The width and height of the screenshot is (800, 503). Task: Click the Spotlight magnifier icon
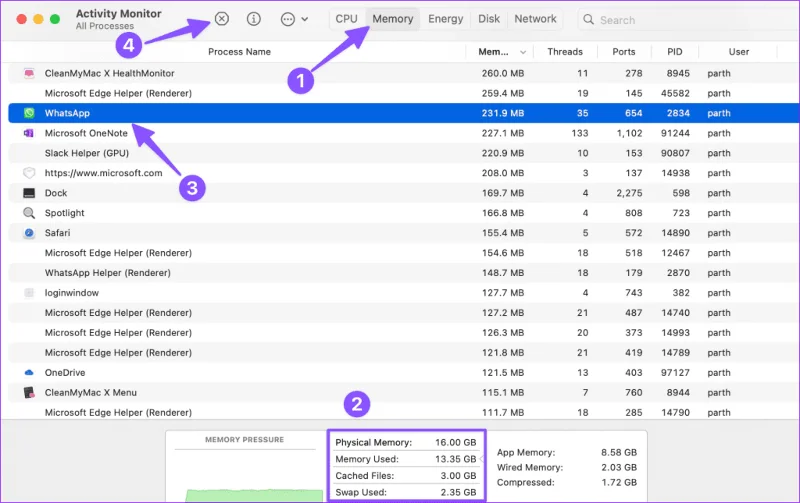pos(29,213)
